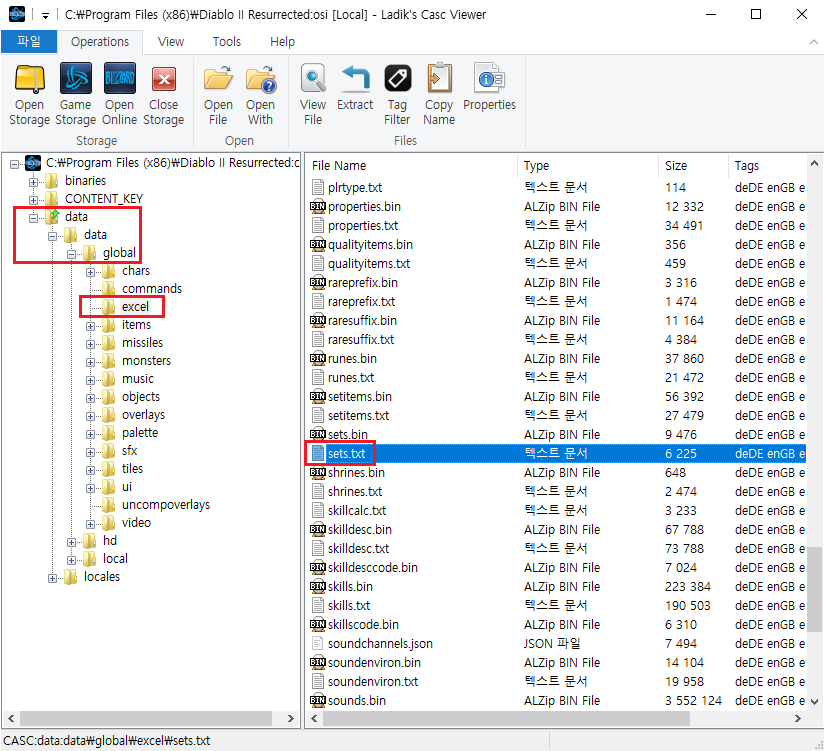Click the sounds.bin BIN icon

pos(317,701)
